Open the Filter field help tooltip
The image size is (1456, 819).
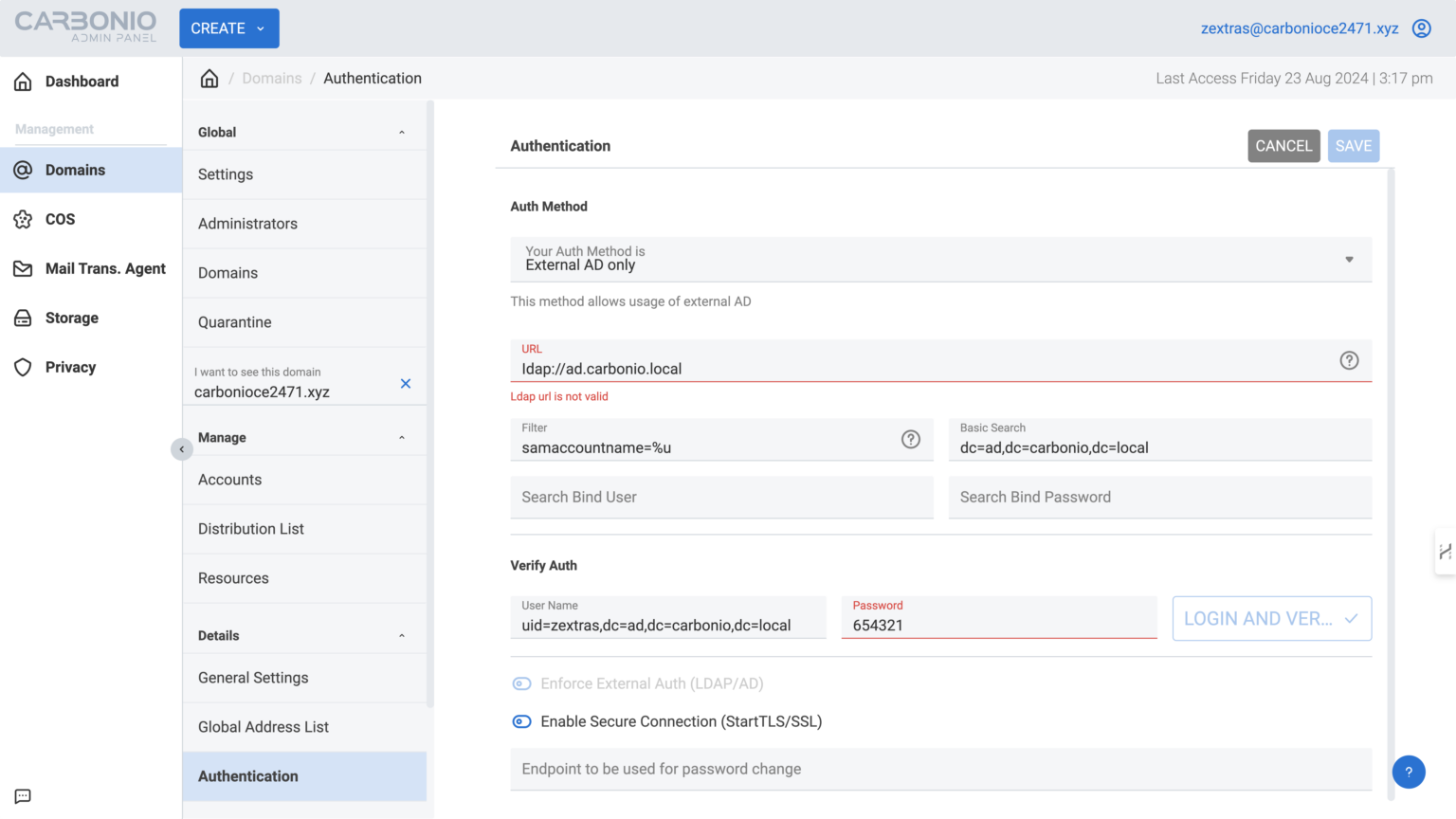(x=911, y=439)
